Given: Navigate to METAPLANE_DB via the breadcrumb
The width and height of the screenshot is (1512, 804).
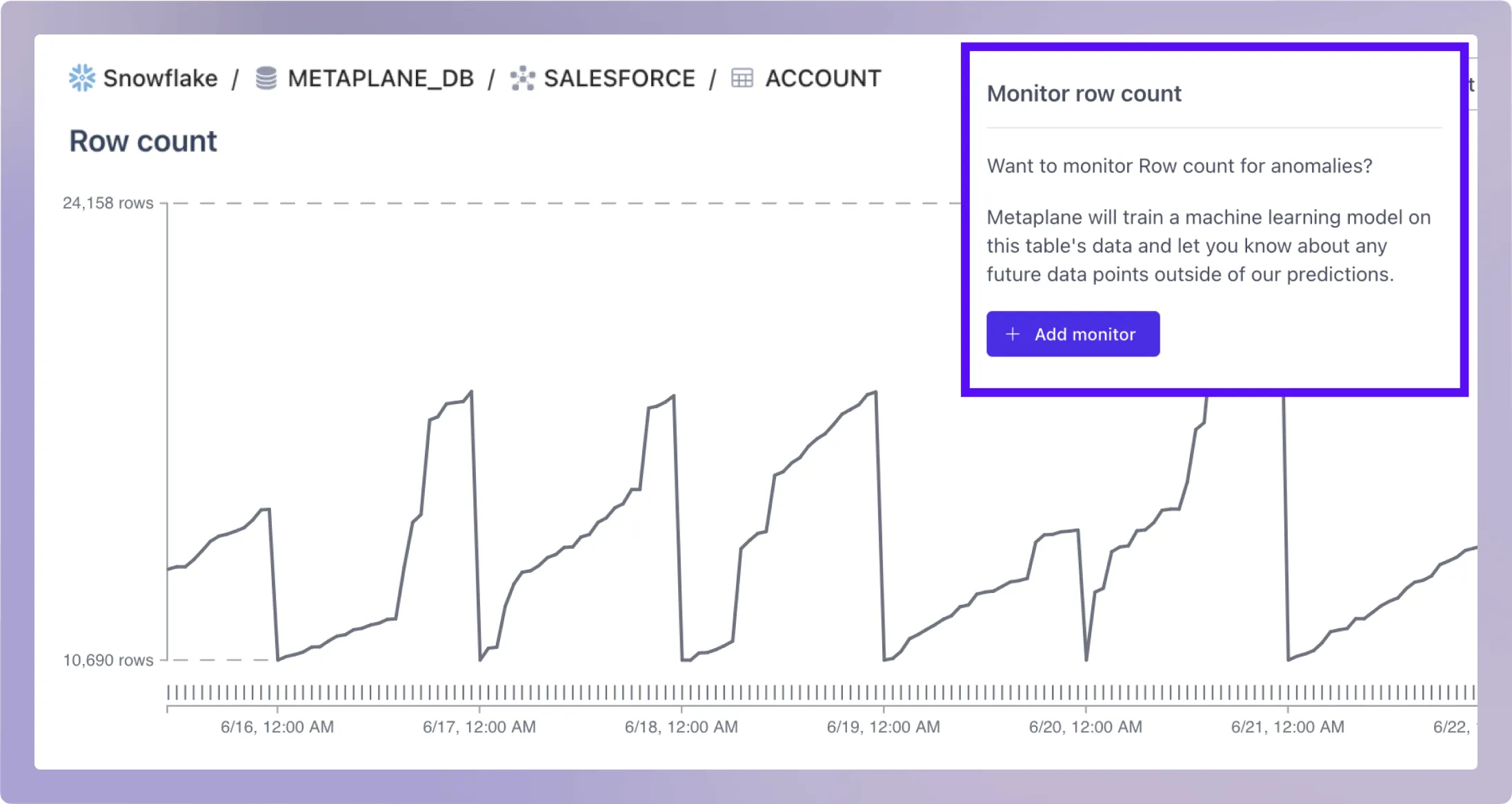Looking at the screenshot, I should click(382, 78).
